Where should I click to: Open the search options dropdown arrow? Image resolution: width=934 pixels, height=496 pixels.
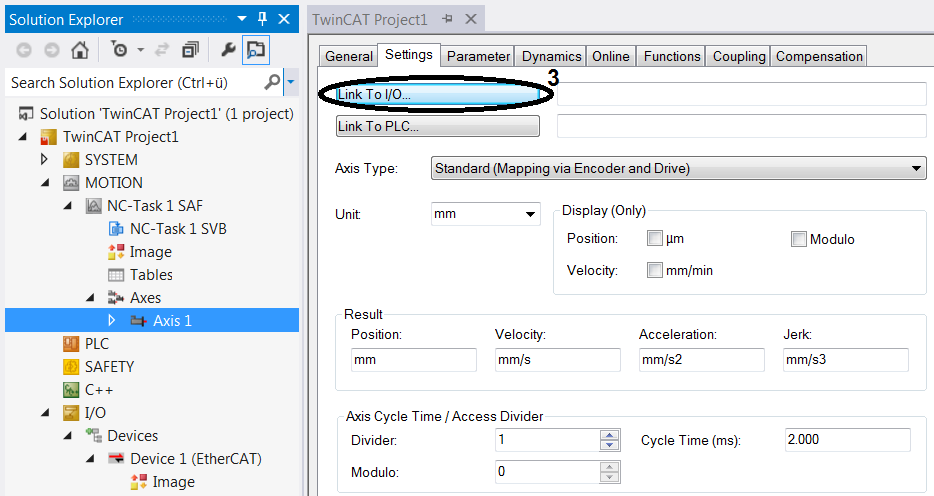[291, 82]
